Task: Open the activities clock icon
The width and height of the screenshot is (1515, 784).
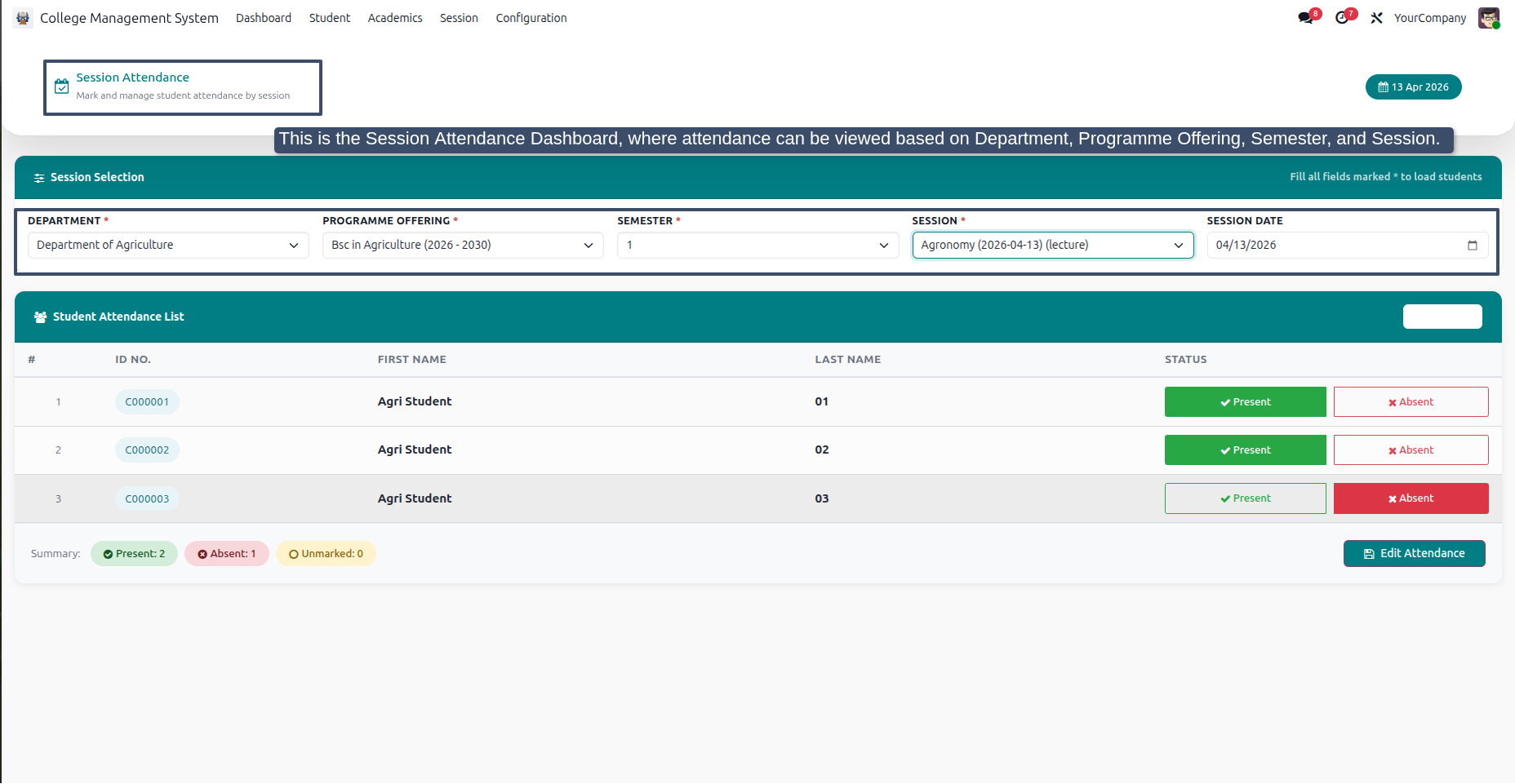Action: pos(1342,18)
